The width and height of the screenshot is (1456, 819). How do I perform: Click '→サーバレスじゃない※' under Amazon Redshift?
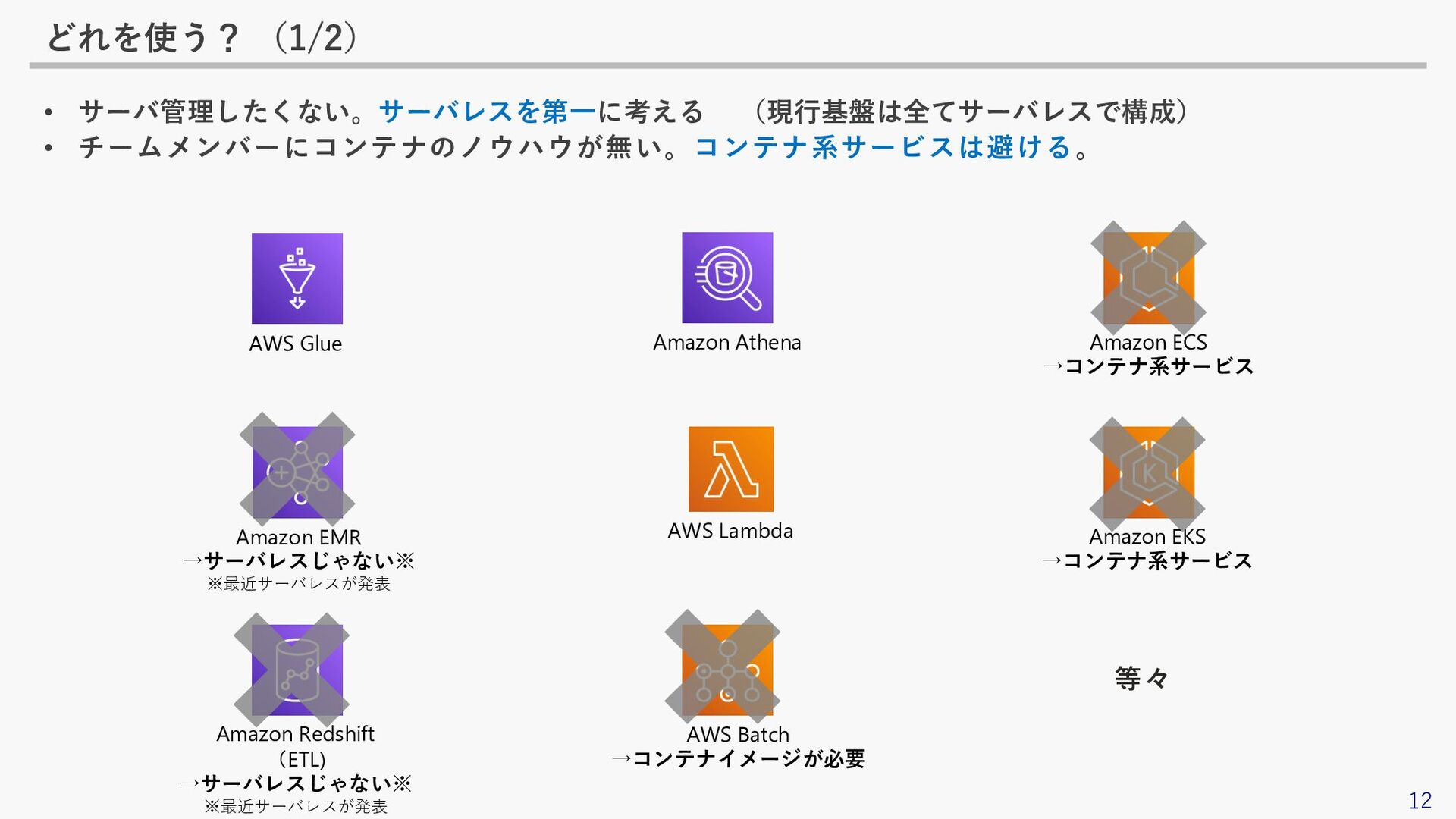point(295,783)
